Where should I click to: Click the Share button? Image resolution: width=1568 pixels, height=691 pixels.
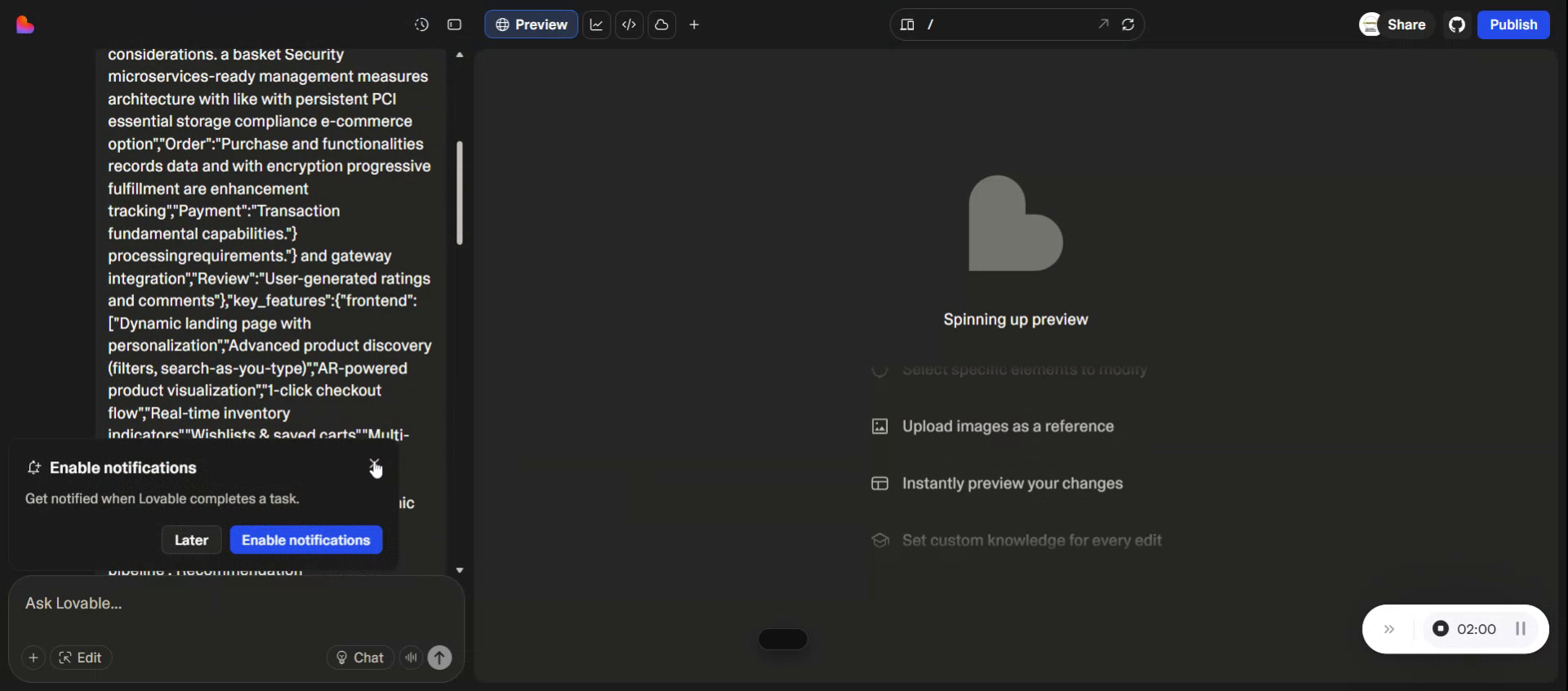pos(1406,25)
